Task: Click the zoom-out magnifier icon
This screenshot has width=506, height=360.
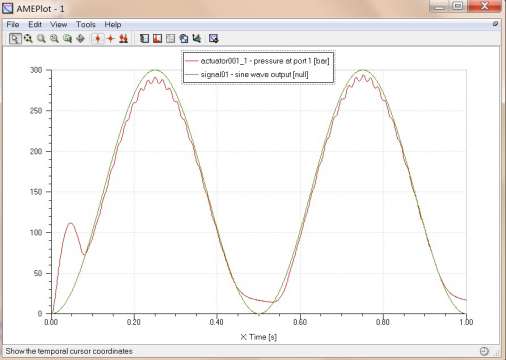Action: (54, 39)
